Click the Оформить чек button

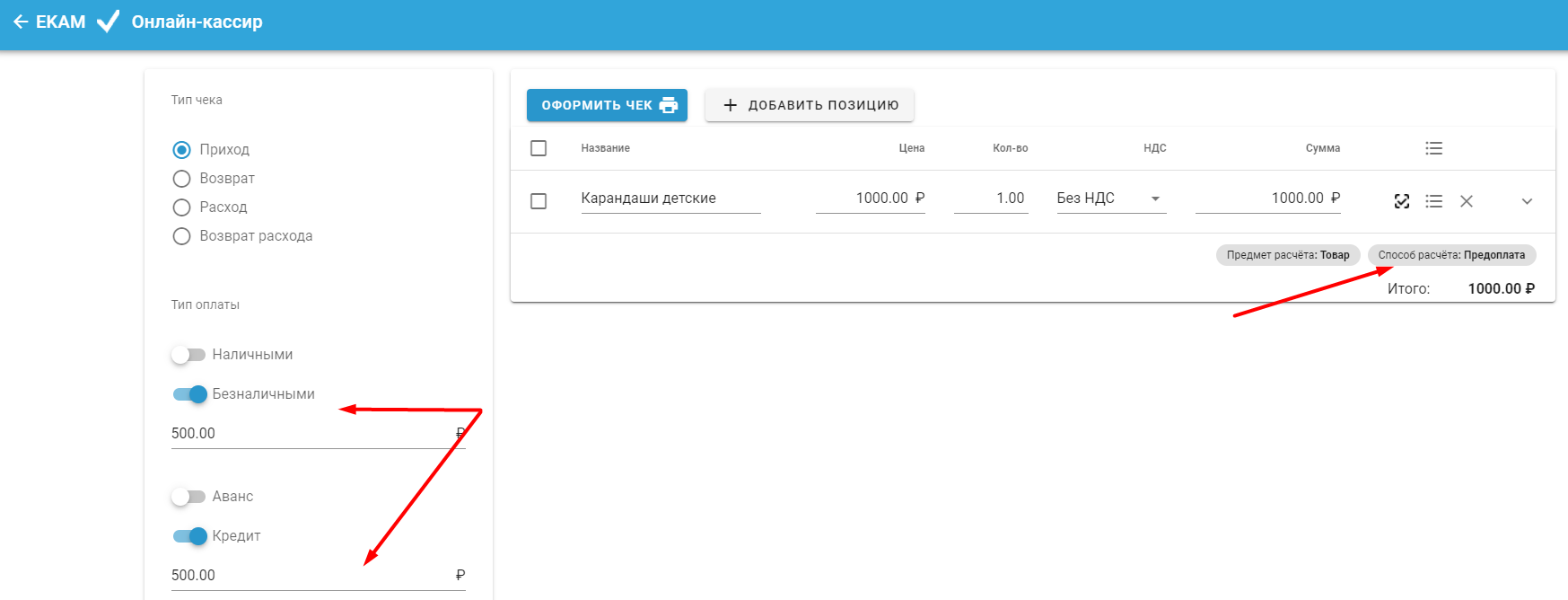click(607, 105)
